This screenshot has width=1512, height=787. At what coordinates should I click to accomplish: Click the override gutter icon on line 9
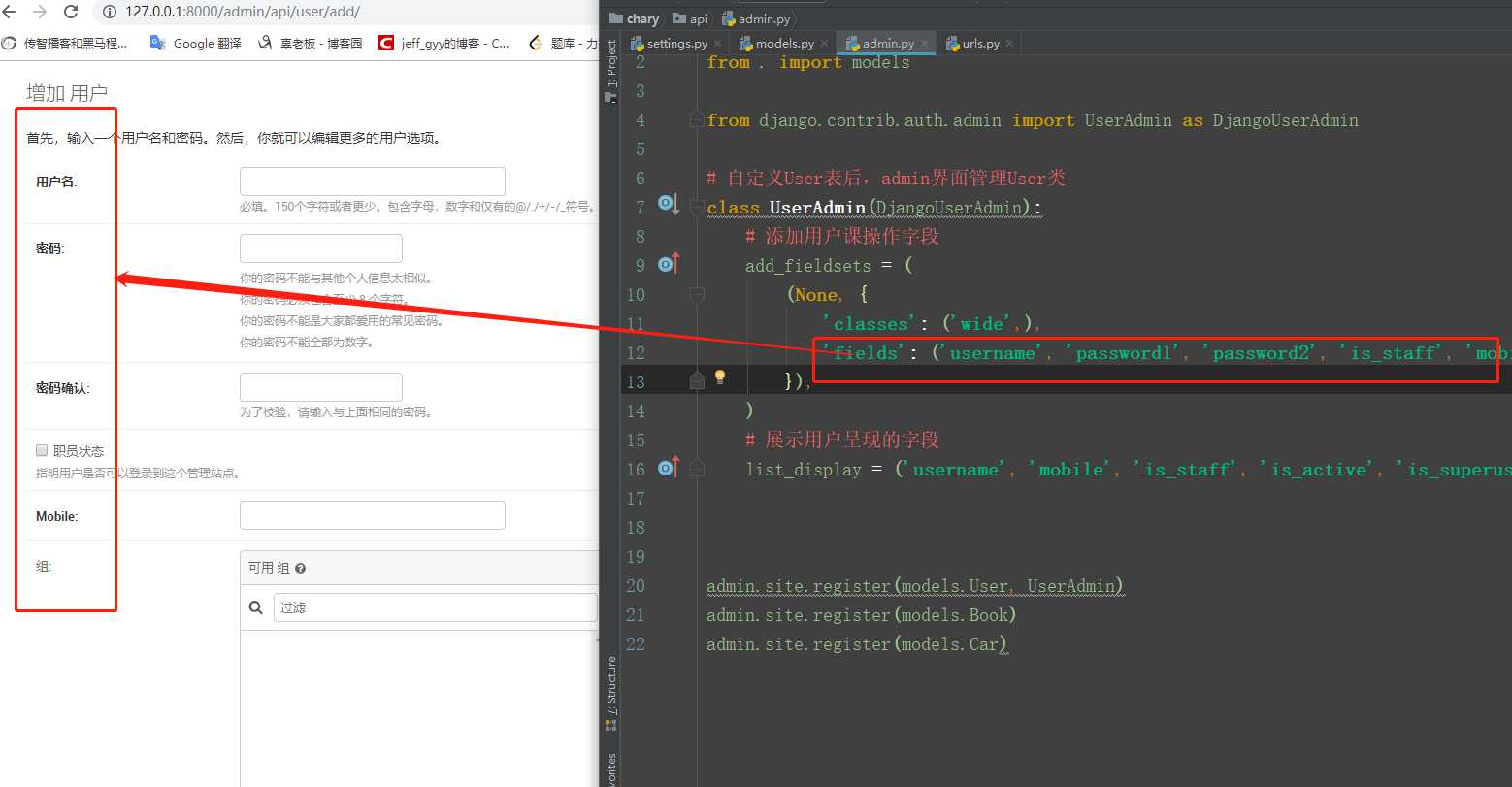(x=669, y=263)
